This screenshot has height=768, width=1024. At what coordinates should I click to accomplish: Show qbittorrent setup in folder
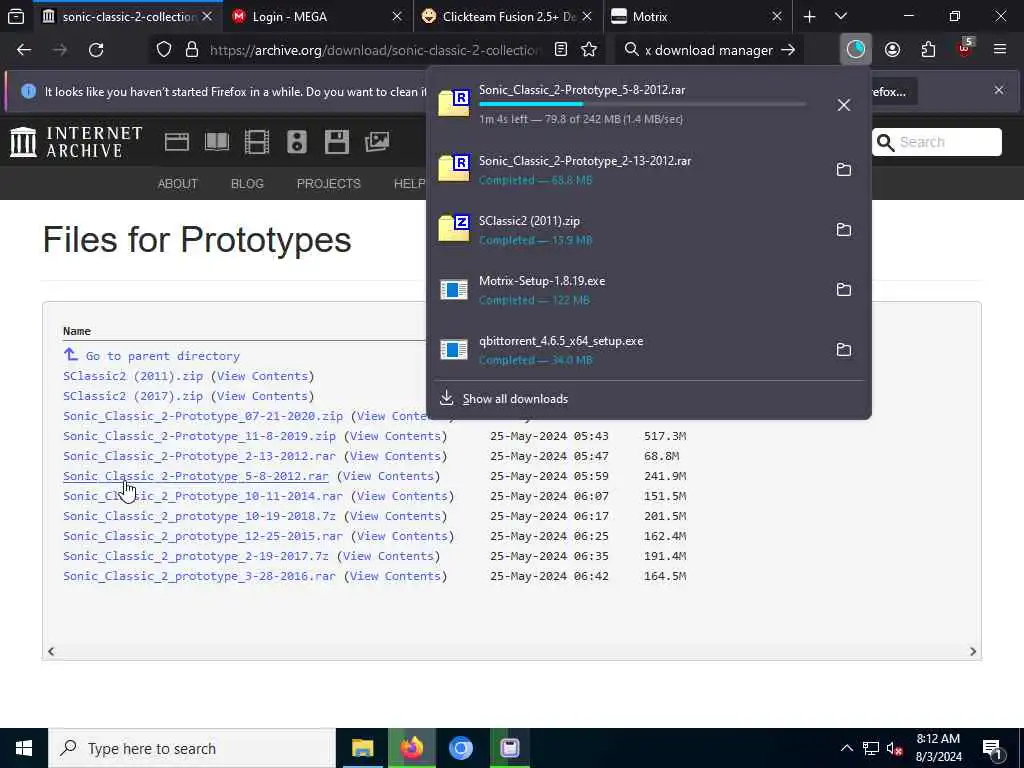click(843, 349)
